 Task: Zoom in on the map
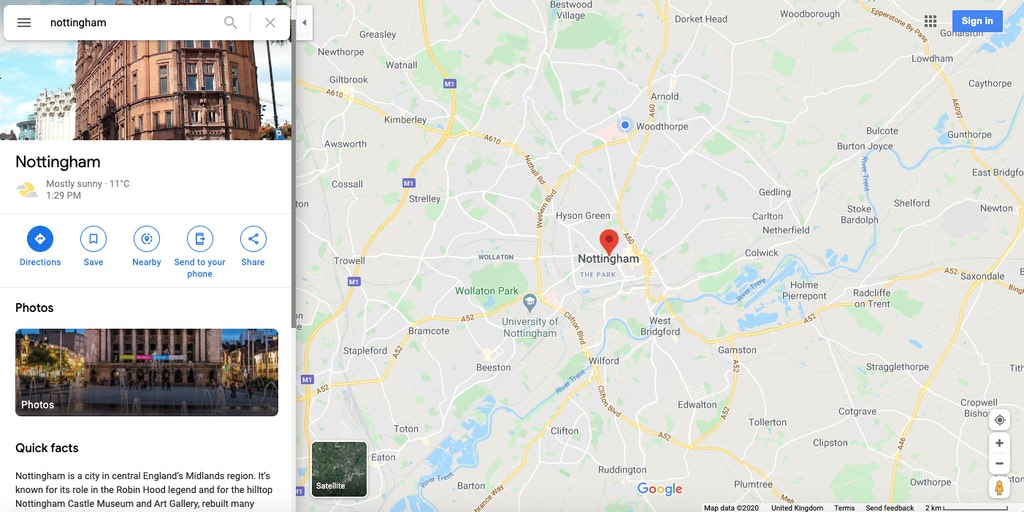click(x=999, y=443)
